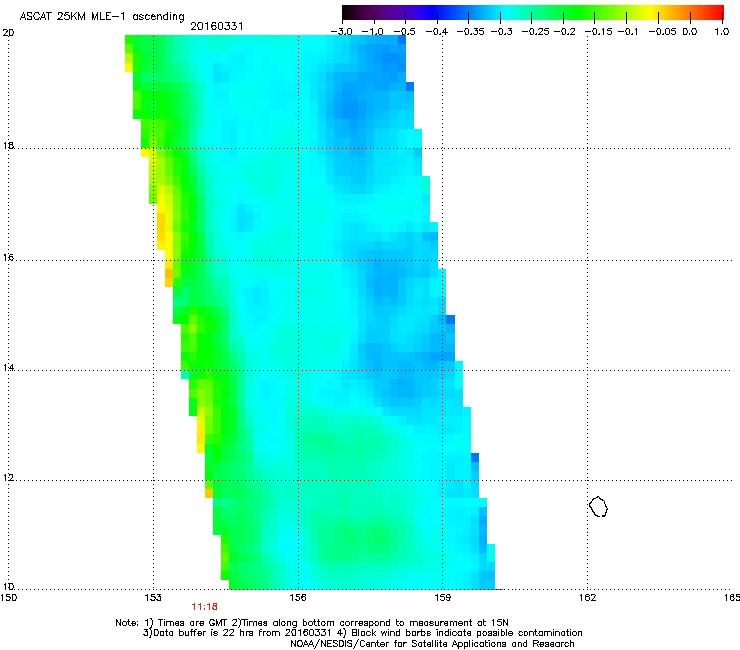Click the longitude label 159
This screenshot has width=740, height=650.
(x=443, y=598)
